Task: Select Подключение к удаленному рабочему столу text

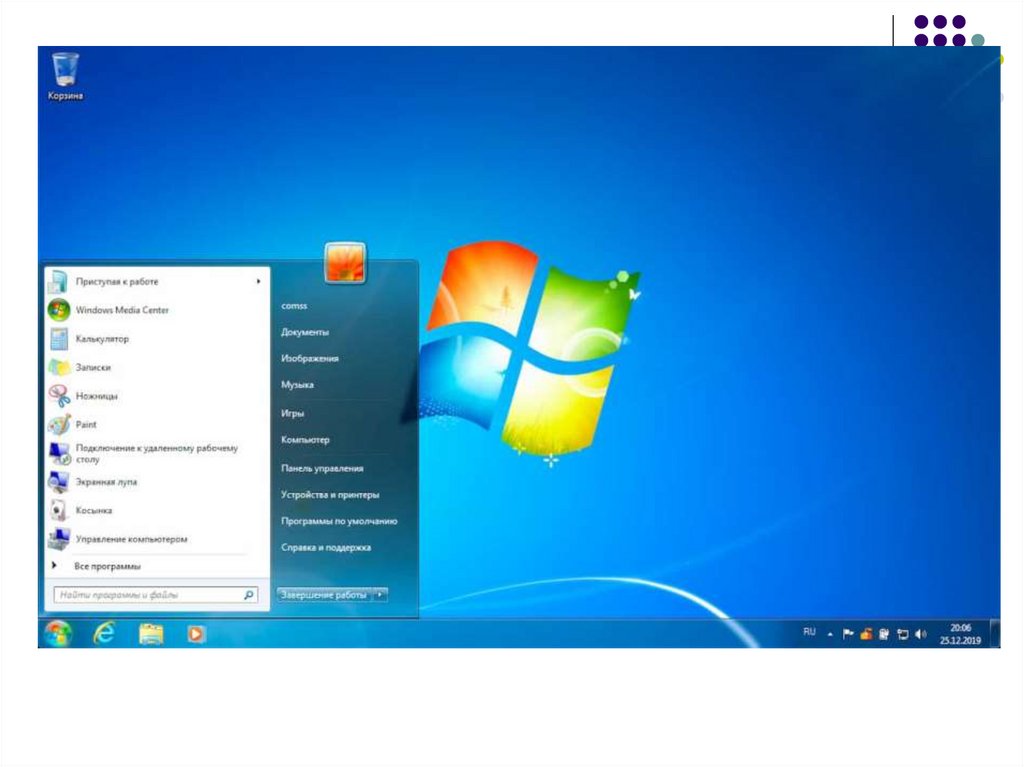Action: point(157,453)
